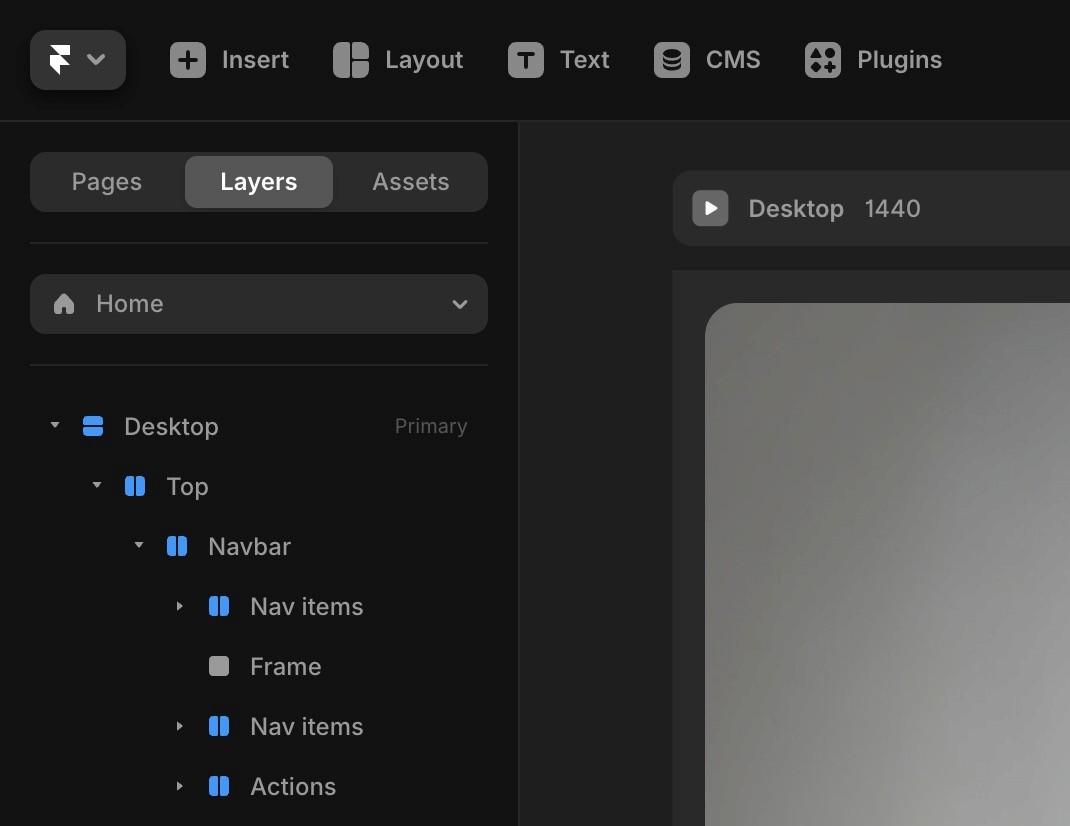Click the Plugins label in toolbar
This screenshot has height=826, width=1070.
tap(899, 60)
